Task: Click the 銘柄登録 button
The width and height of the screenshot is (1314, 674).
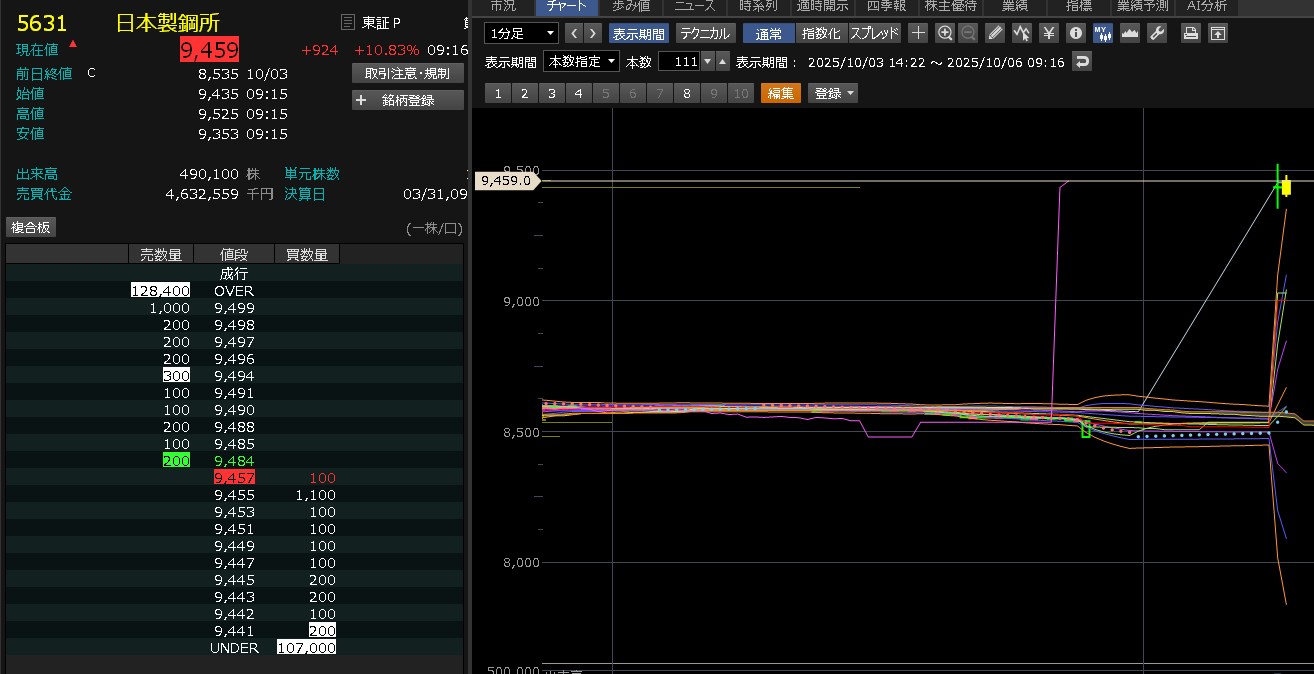Action: pyautogui.click(x=408, y=100)
